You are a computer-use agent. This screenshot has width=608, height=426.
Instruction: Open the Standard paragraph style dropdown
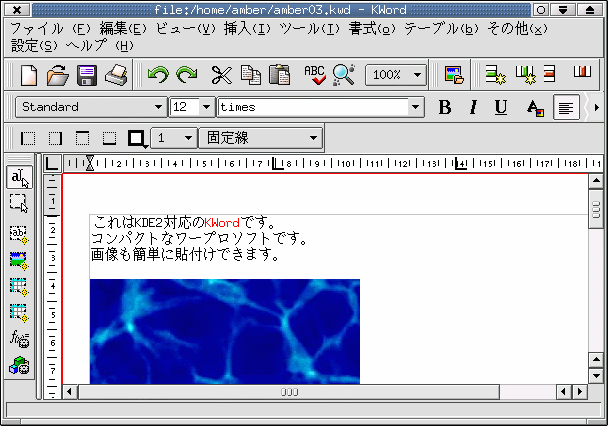92,107
